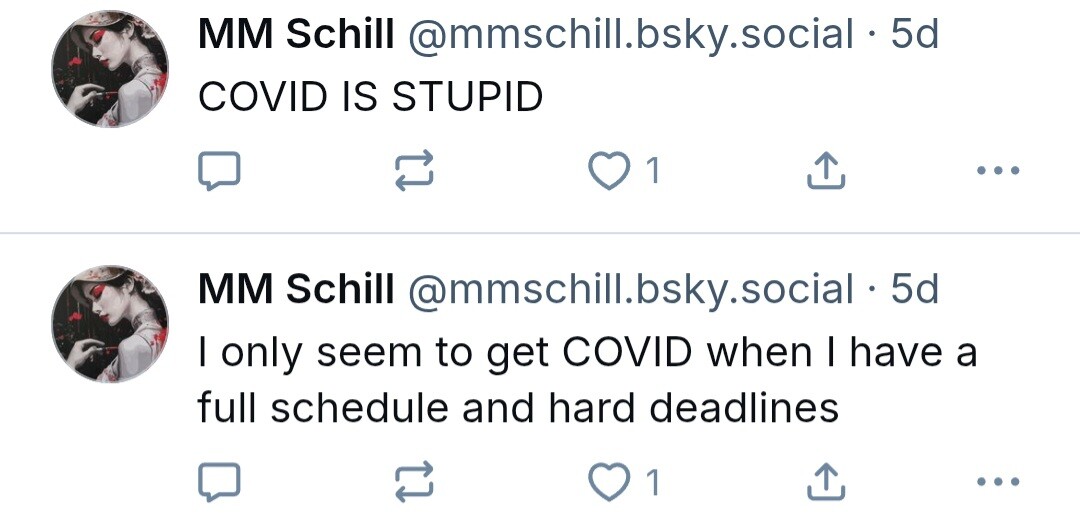
Task: Share the COVID IS STUPID post
Action: point(826,170)
